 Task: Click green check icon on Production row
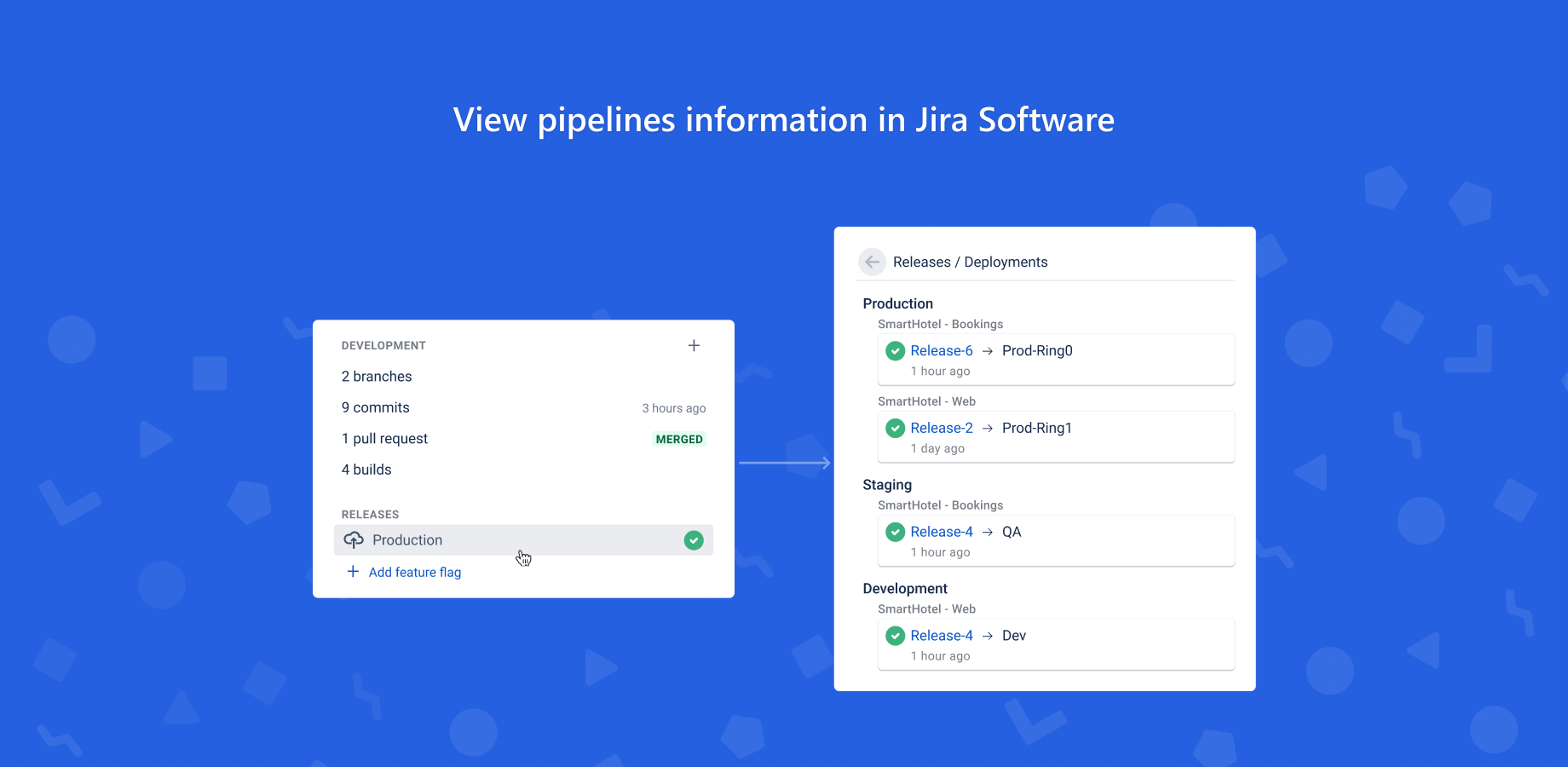click(694, 540)
